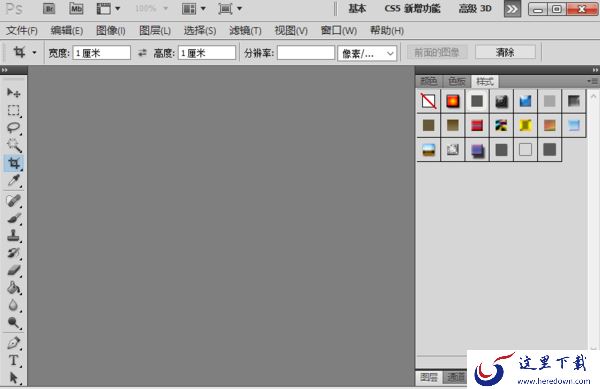The width and height of the screenshot is (600, 389).
Task: Switch to 基本 workspace
Action: pos(357,9)
